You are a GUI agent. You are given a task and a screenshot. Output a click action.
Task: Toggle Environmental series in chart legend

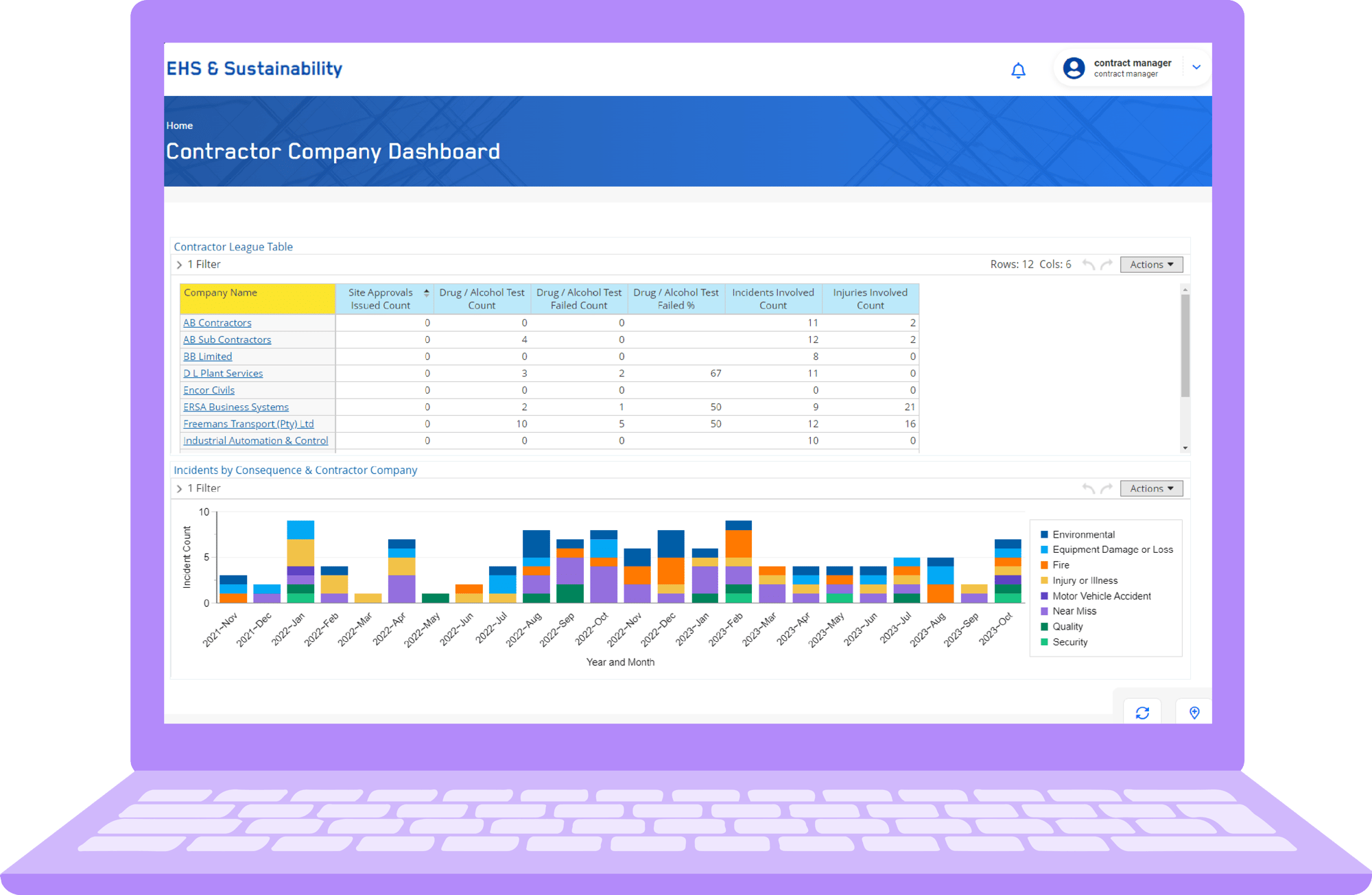[1083, 534]
